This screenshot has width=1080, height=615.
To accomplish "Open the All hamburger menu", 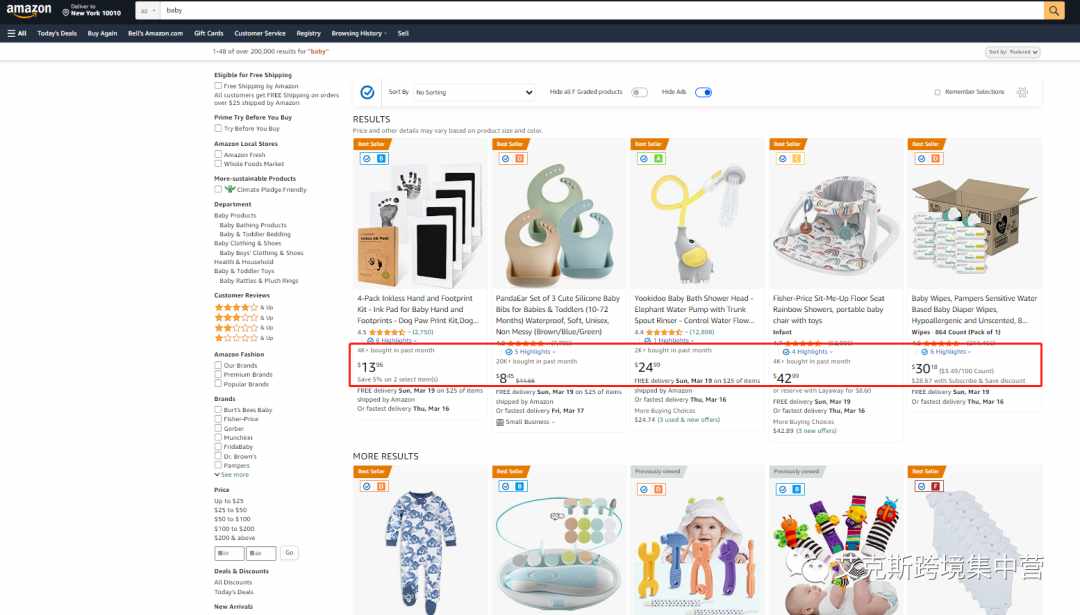I will click(x=17, y=33).
